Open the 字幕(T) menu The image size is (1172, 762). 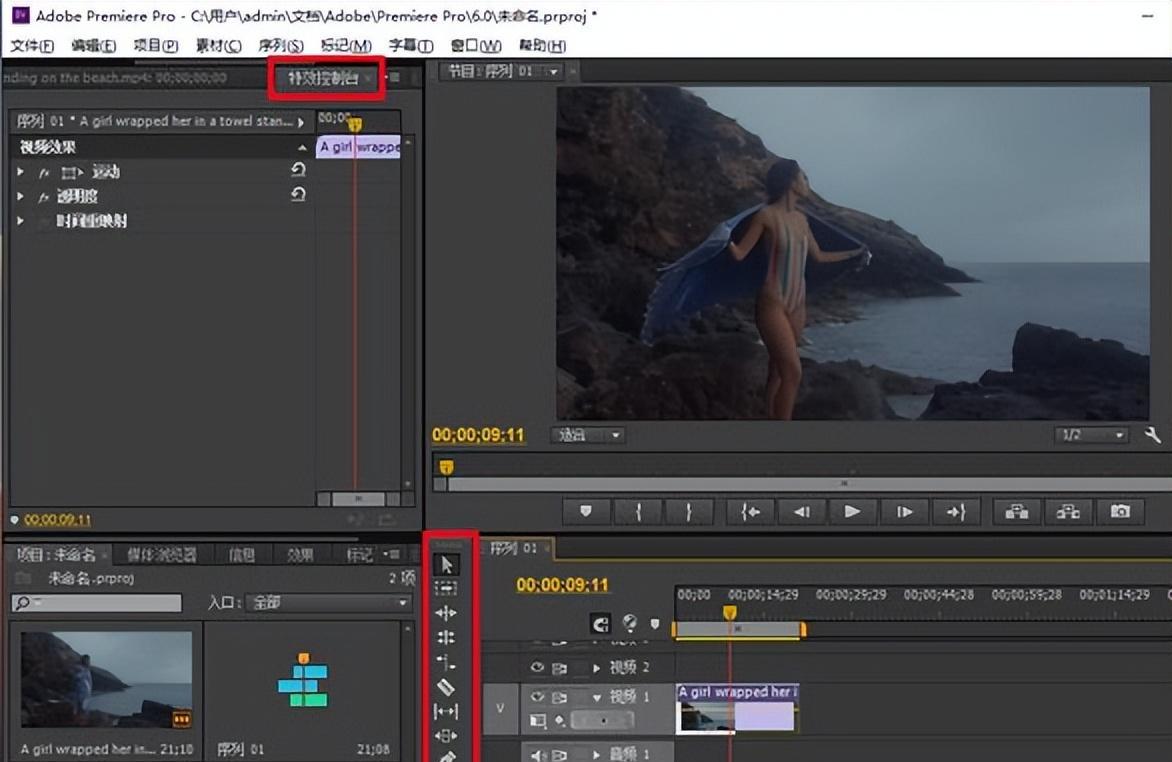click(410, 46)
